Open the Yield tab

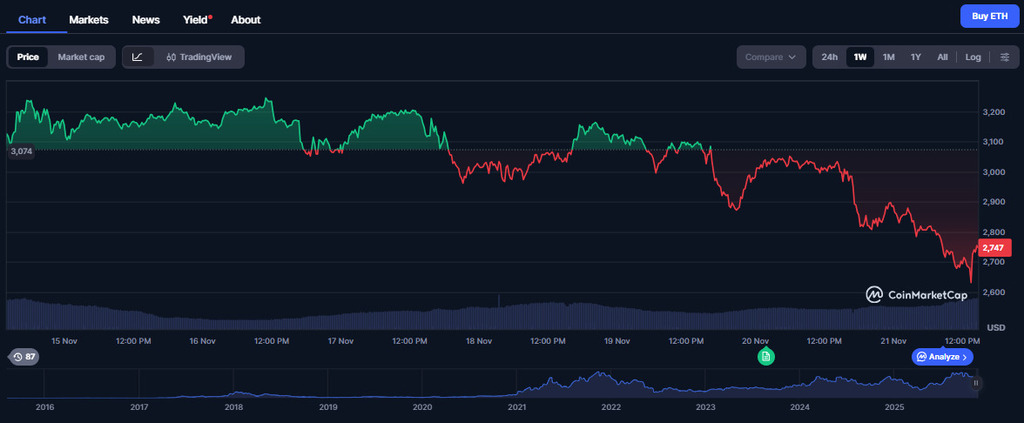(196, 19)
